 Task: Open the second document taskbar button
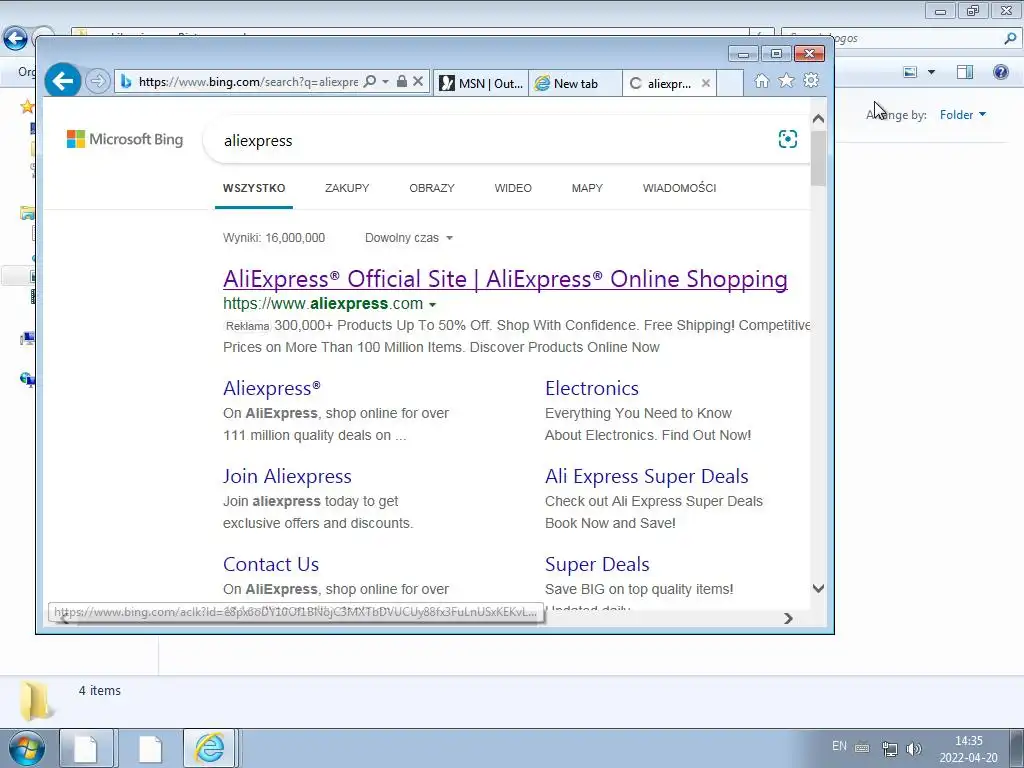tap(150, 748)
